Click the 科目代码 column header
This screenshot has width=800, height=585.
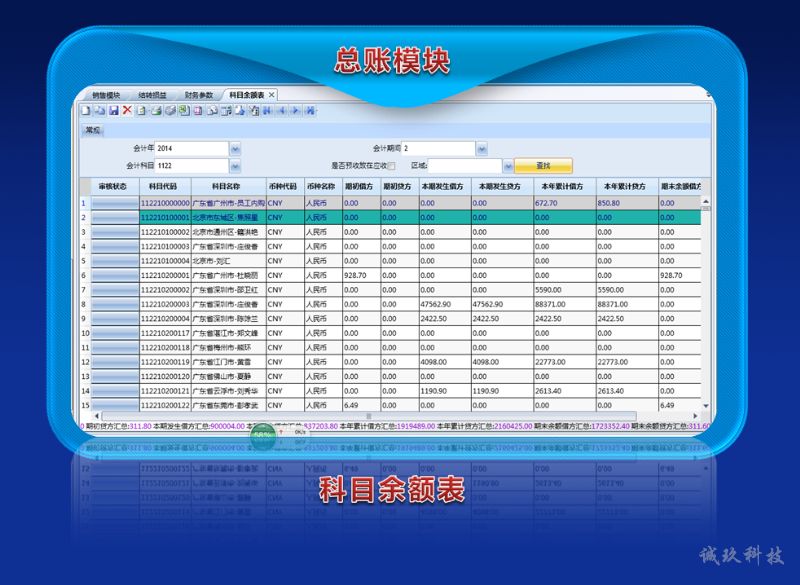point(165,187)
